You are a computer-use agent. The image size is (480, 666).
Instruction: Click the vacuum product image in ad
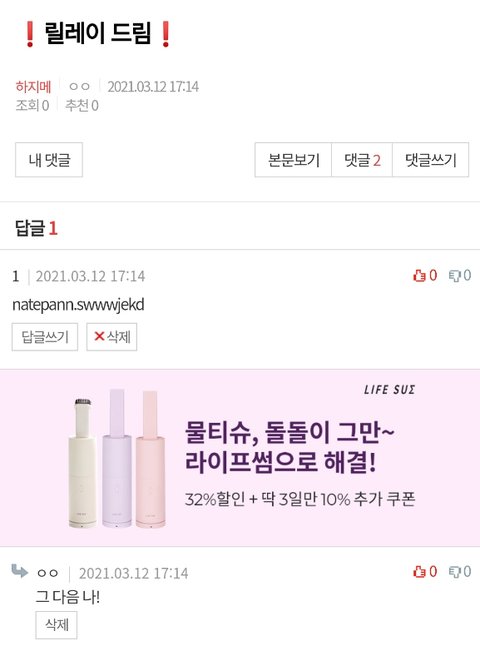pyautogui.click(x=117, y=459)
